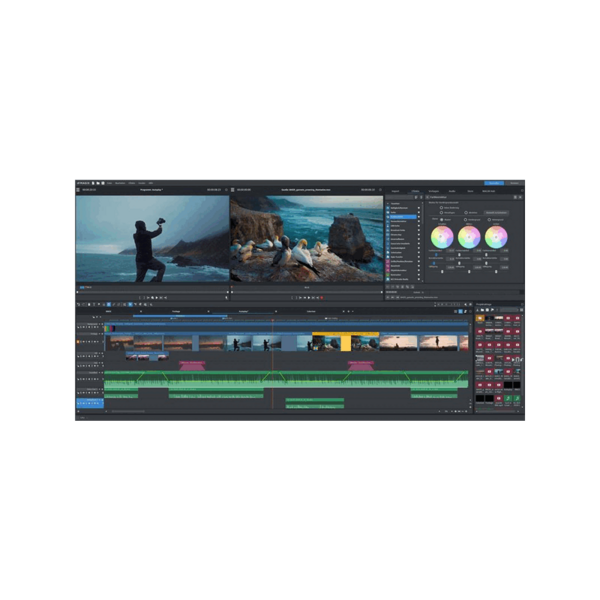Select the Vordergrund mask radio button
Image resolution: width=600 pixels, height=600 pixels.
click(465, 220)
